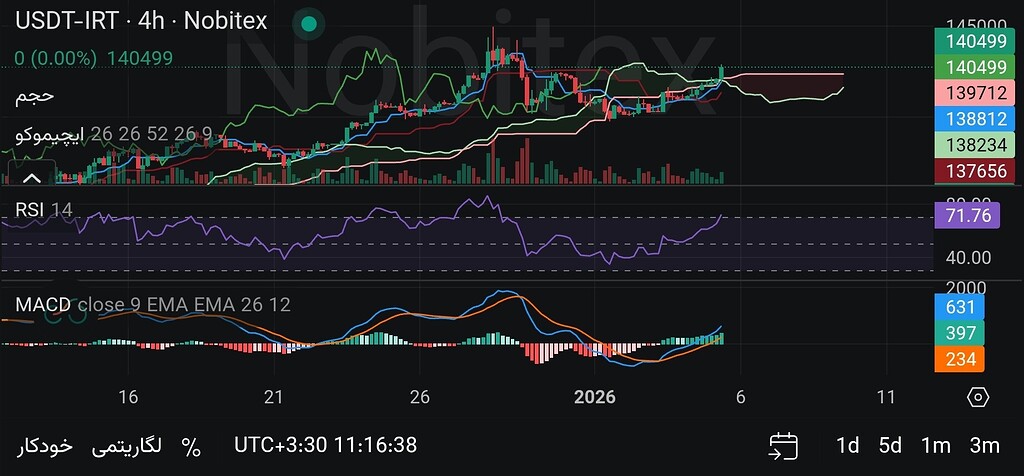The width and height of the screenshot is (1024, 476).
Task: Select the 3m time range
Action: pos(985,446)
